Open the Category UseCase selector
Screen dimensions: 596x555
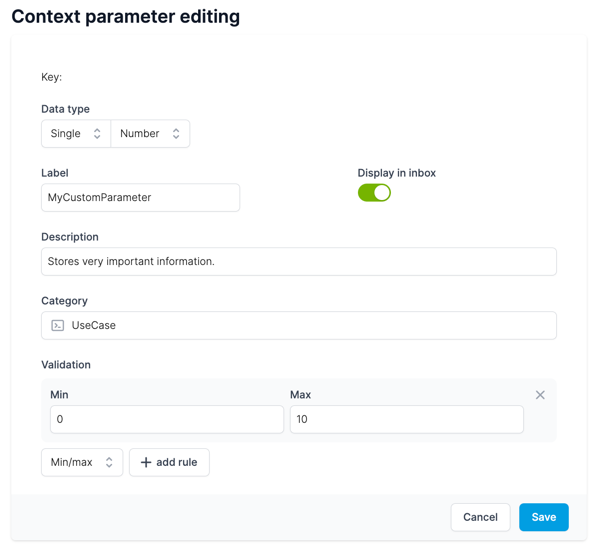click(299, 325)
